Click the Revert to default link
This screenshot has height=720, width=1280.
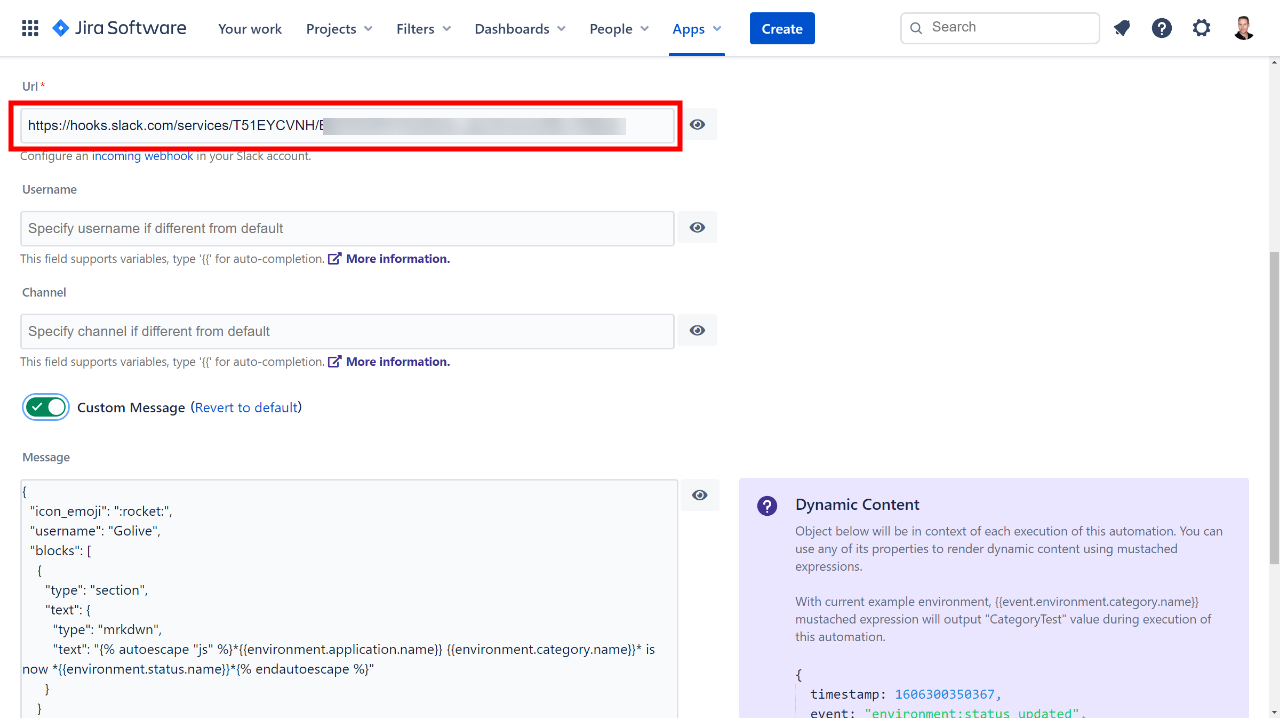click(x=246, y=408)
